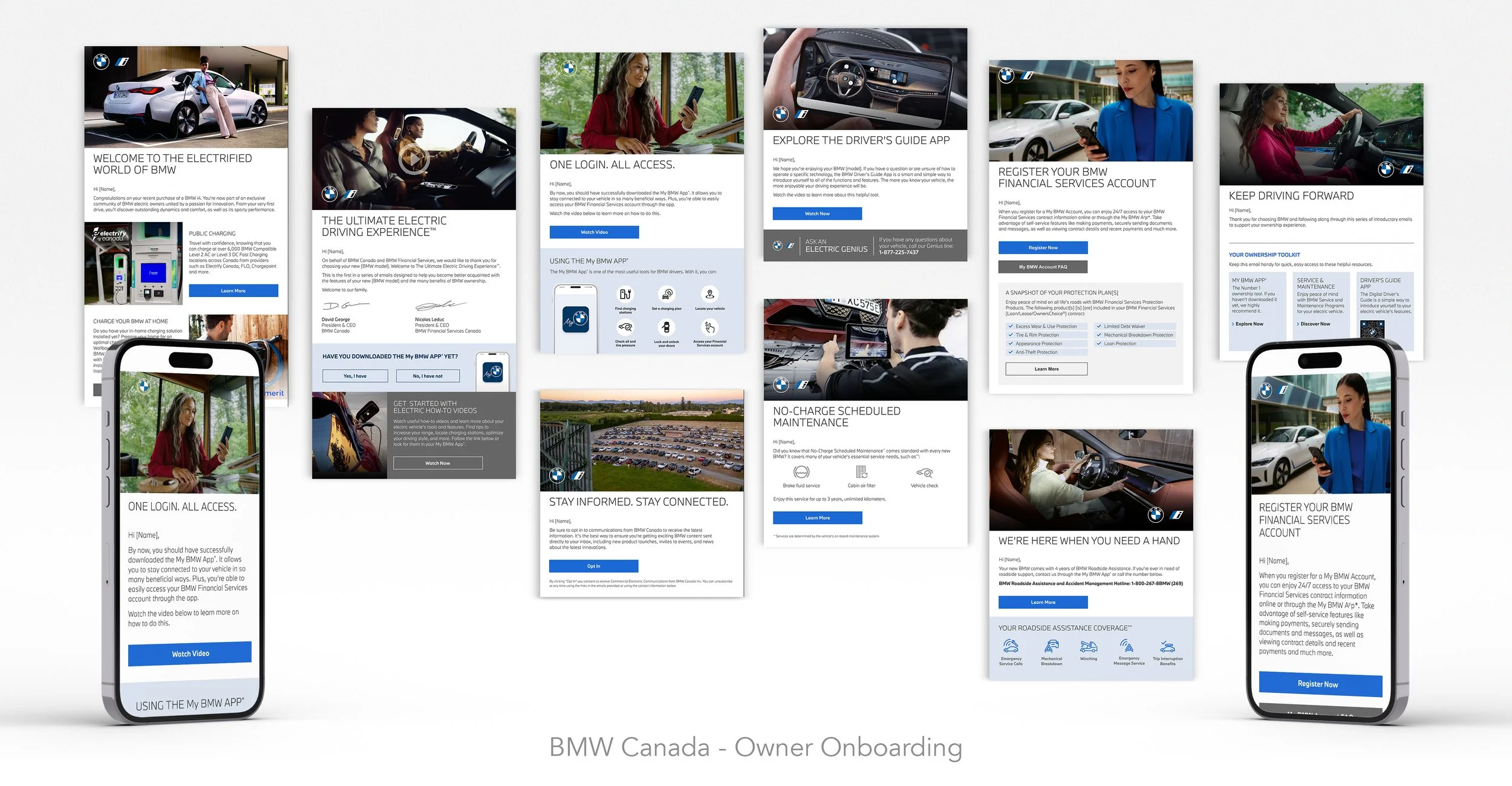Click the Trip Interruption Benefits icon
The width and height of the screenshot is (1512, 786).
(1167, 647)
